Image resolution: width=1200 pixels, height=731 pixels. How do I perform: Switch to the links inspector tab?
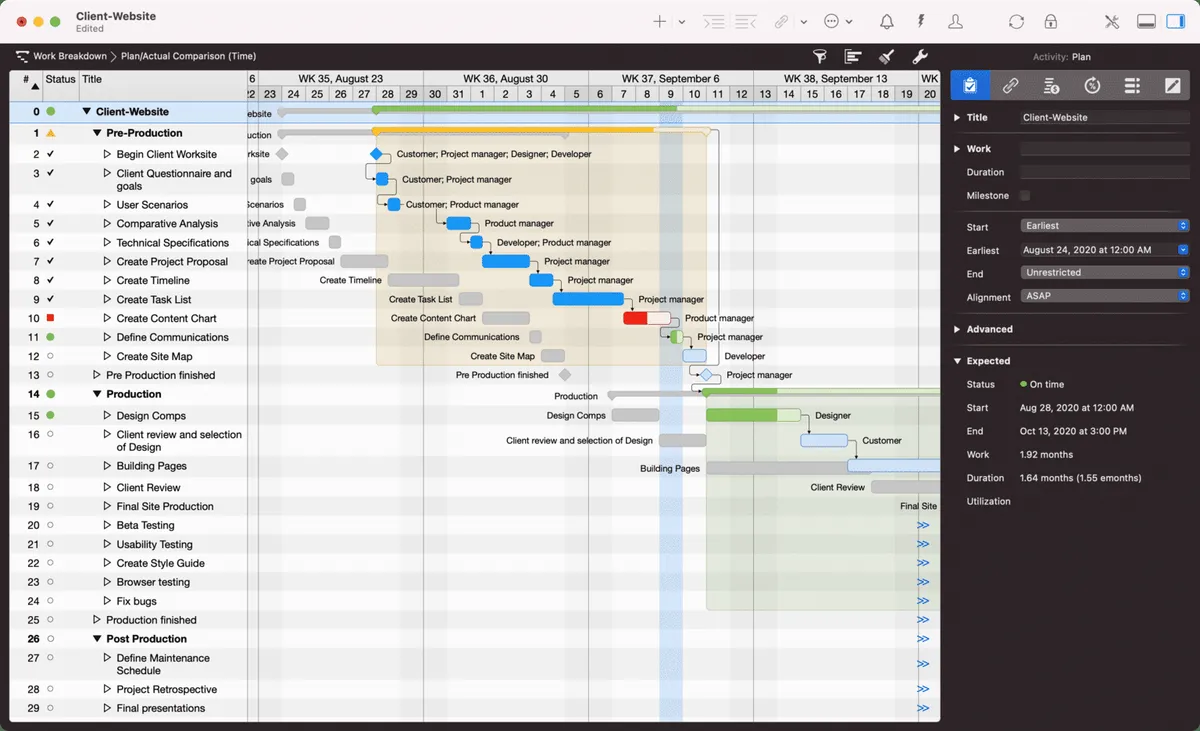[1011, 86]
